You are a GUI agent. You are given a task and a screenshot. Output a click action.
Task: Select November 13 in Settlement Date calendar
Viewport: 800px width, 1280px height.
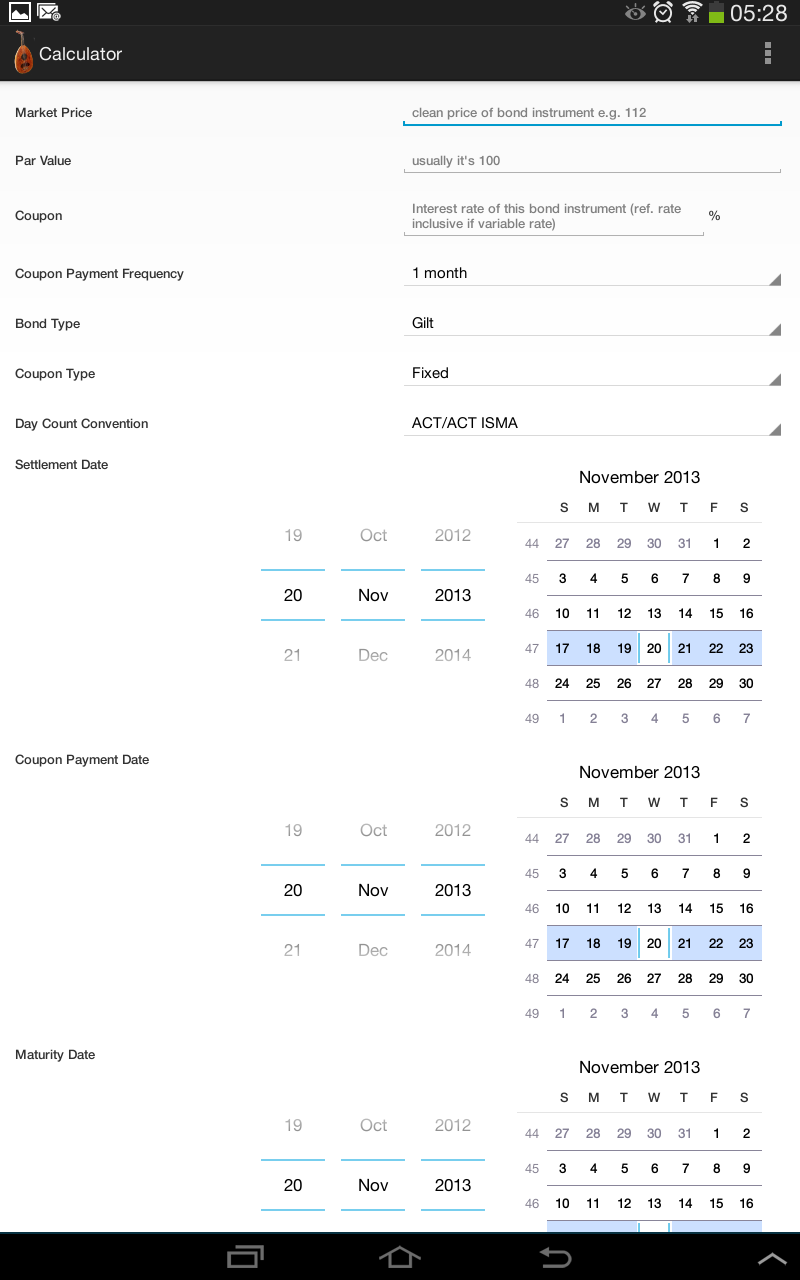(x=654, y=613)
